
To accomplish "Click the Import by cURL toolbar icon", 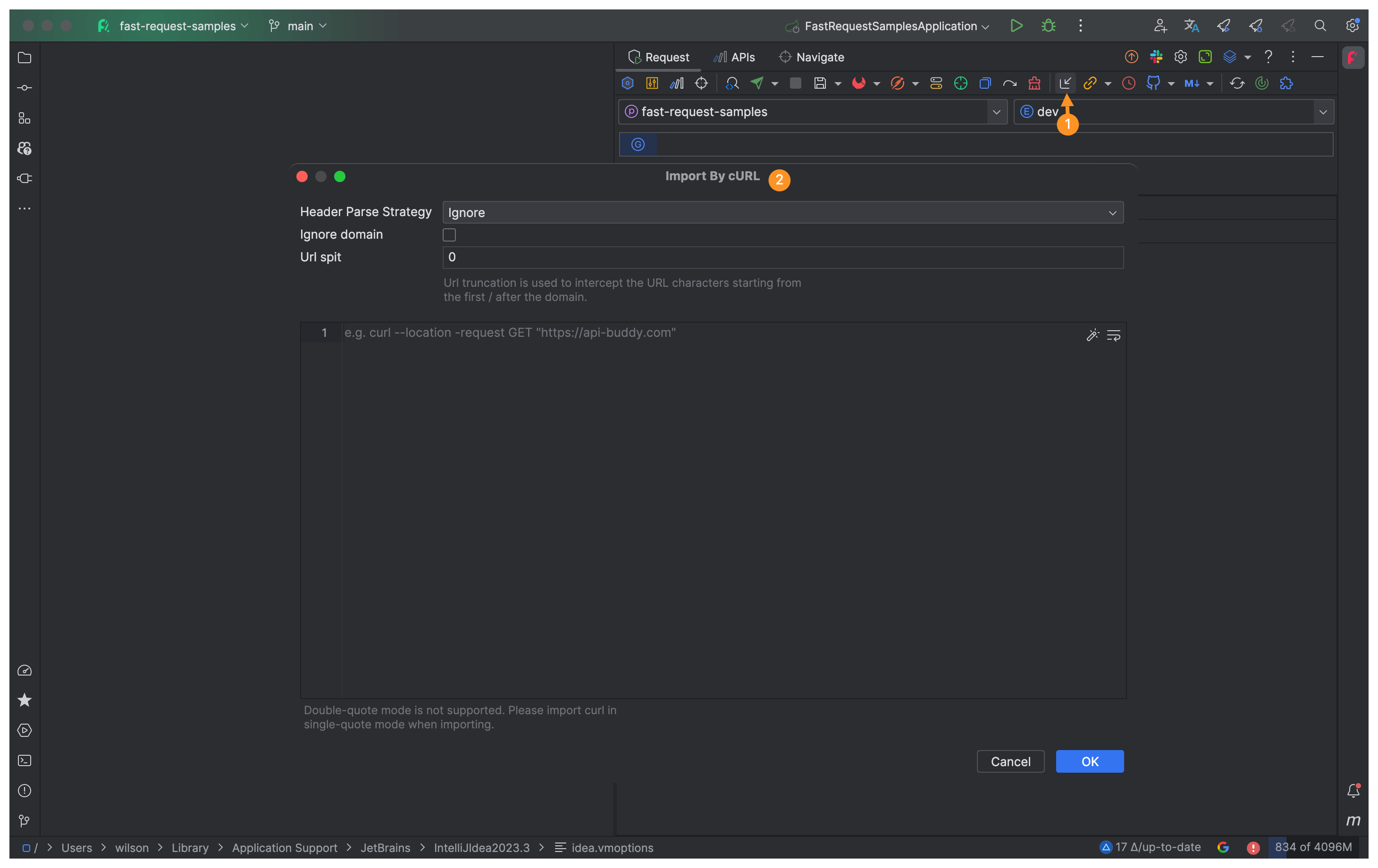I will (1065, 83).
